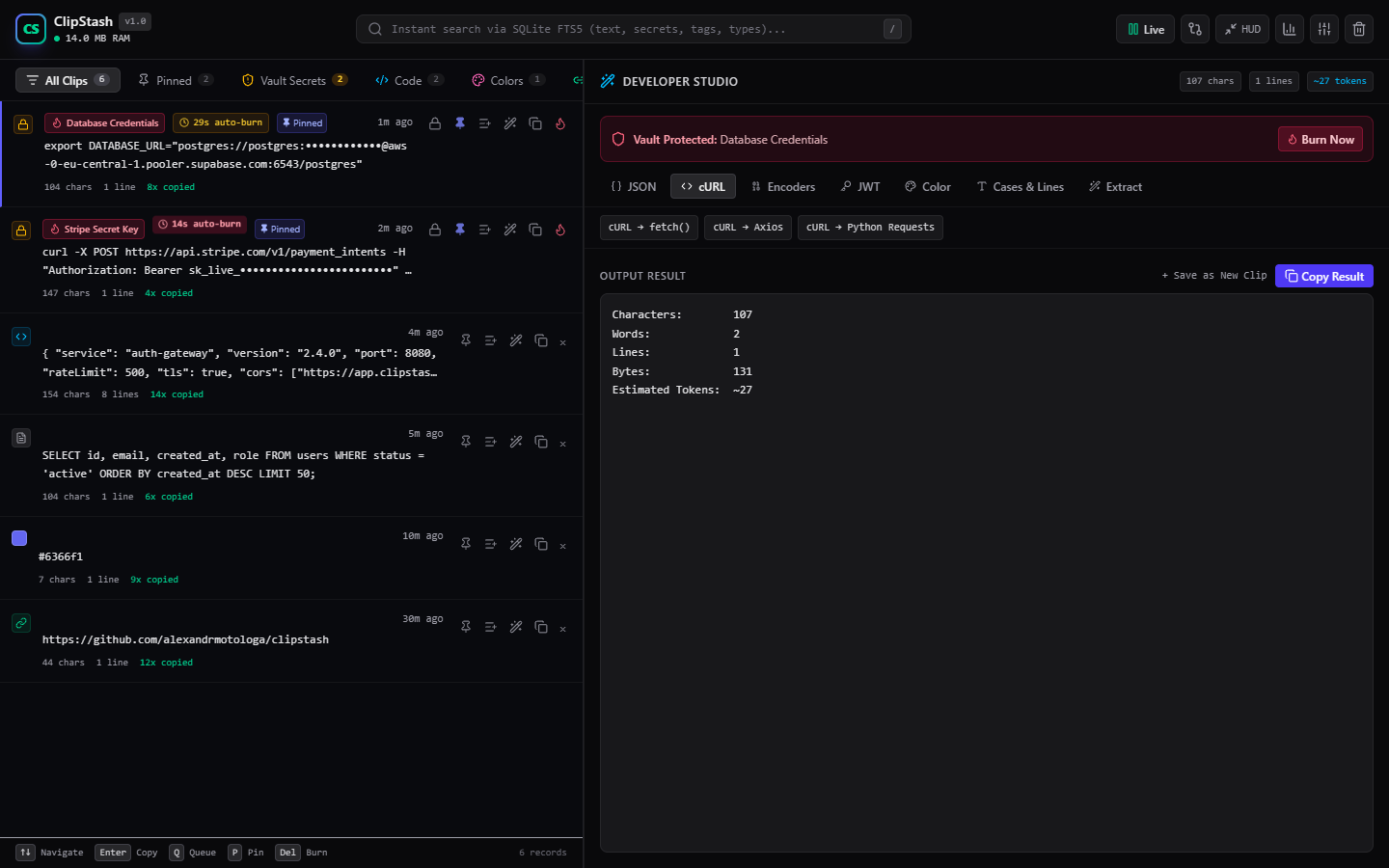The height and width of the screenshot is (868, 1389).
Task: Click the trash icon to clear history
Action: (1359, 29)
